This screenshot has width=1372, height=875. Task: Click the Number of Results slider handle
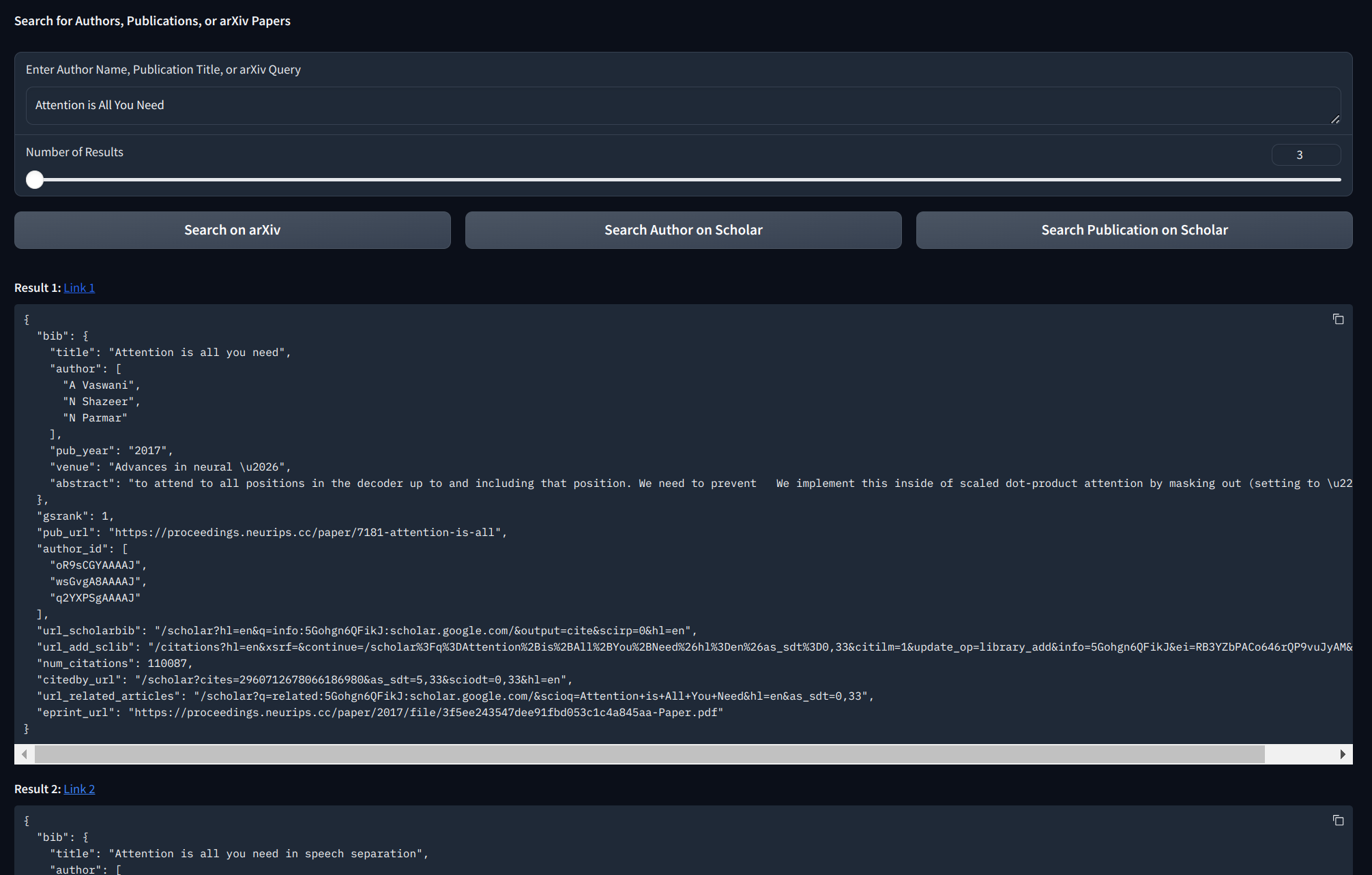(x=35, y=179)
